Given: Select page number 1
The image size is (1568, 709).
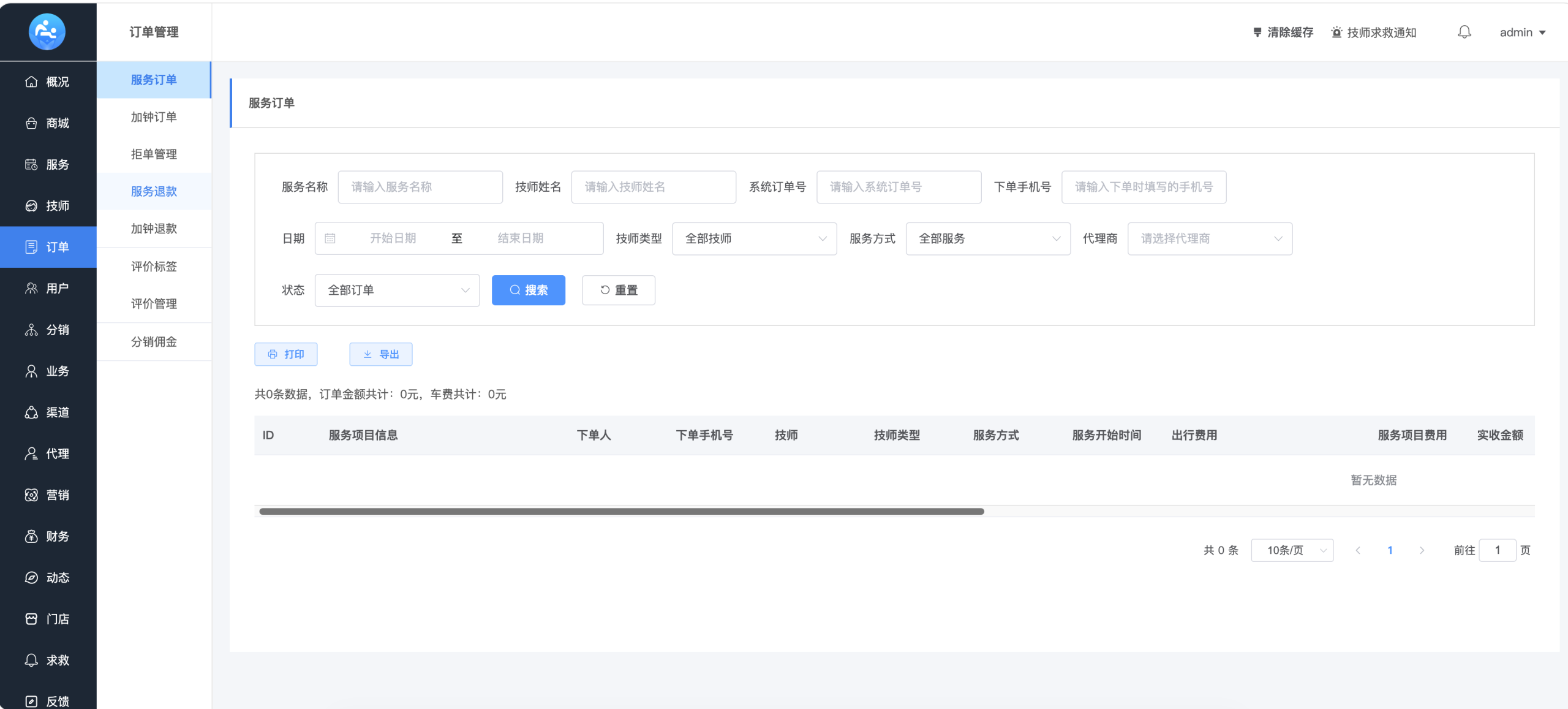Looking at the screenshot, I should tap(1390, 550).
